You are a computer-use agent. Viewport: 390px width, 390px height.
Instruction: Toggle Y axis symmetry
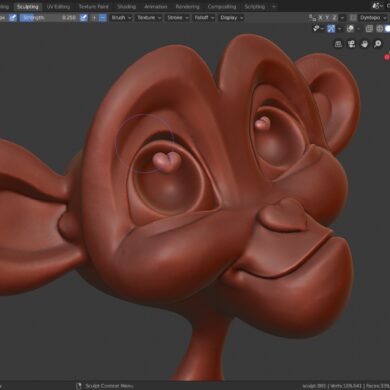[327, 18]
